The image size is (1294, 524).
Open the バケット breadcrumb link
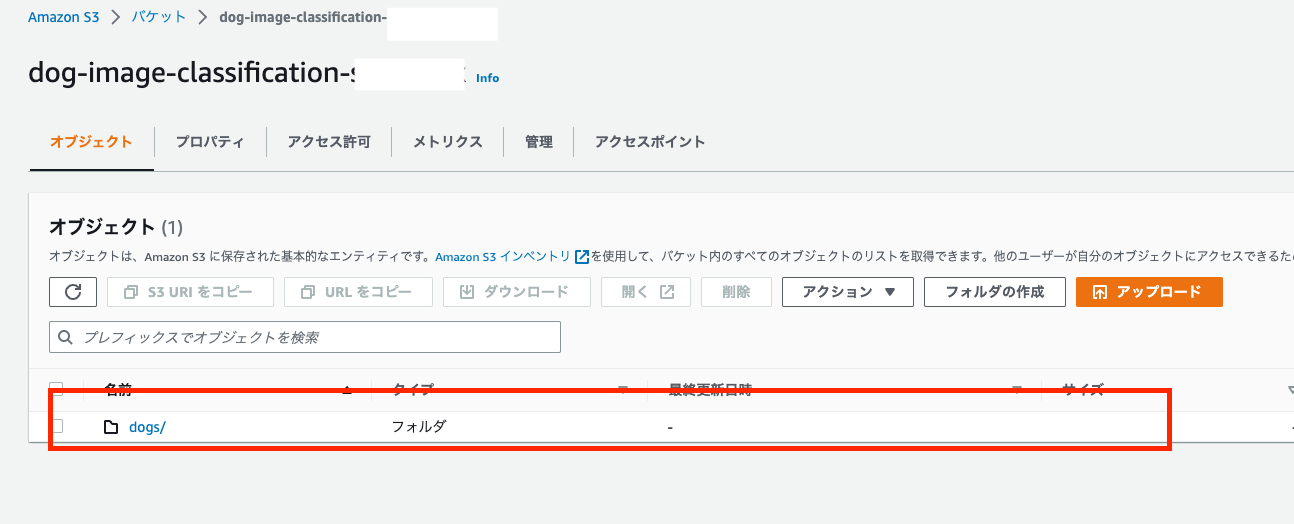pos(159,18)
